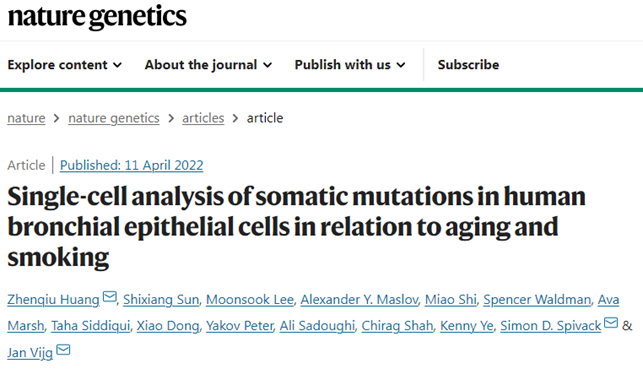Screen dimensions: 643x369
Task: Navigate to the articles breadcrumb link
Action: point(203,118)
